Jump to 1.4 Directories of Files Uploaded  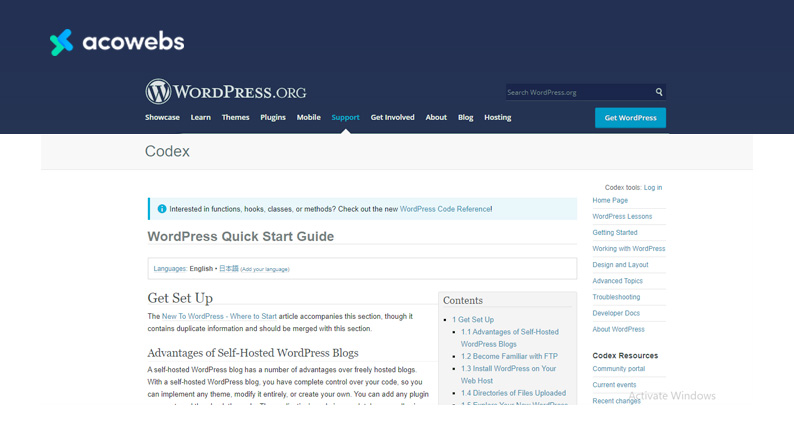(x=513, y=393)
